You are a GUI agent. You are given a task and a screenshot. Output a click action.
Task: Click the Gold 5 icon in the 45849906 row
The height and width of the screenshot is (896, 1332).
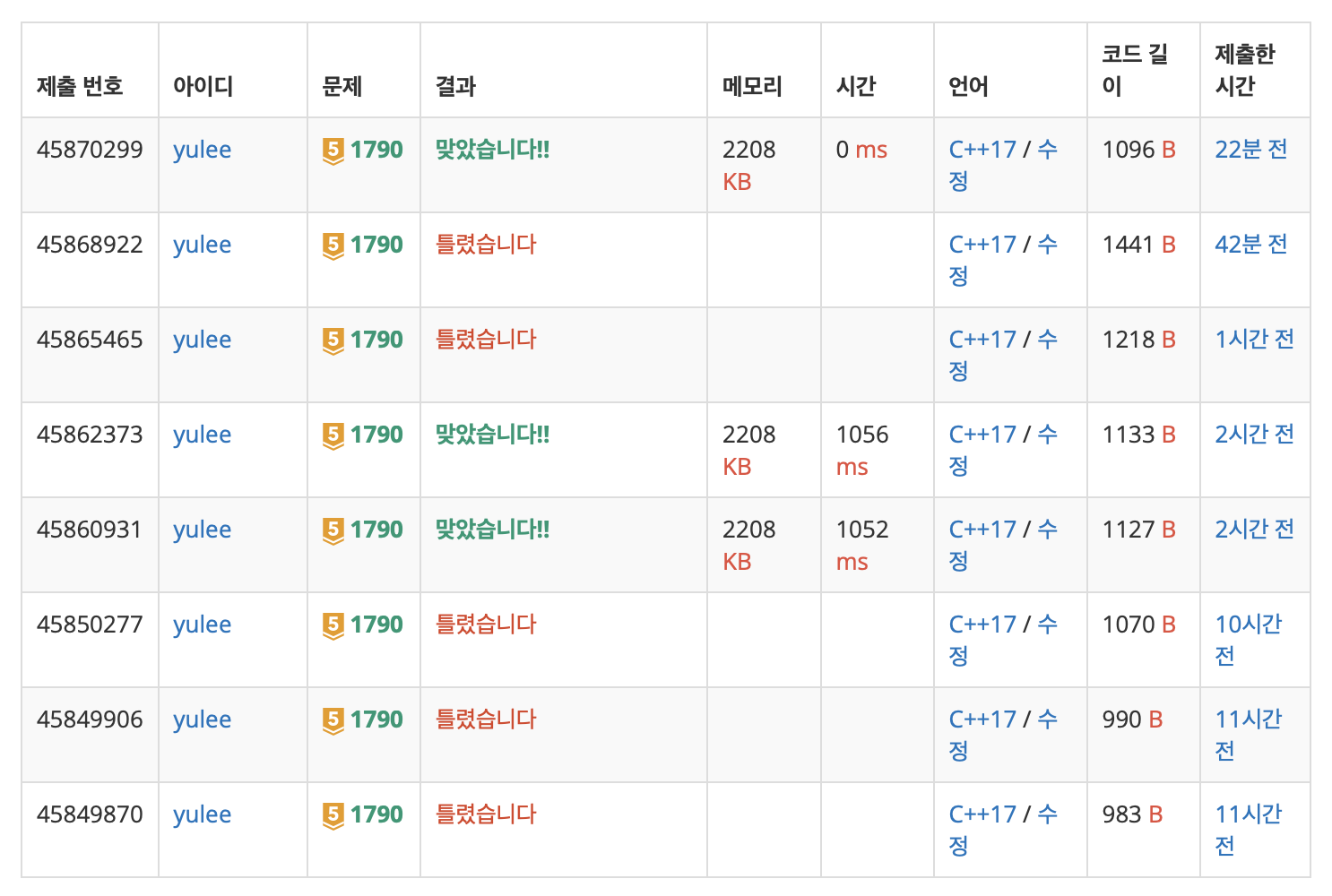pos(333,720)
